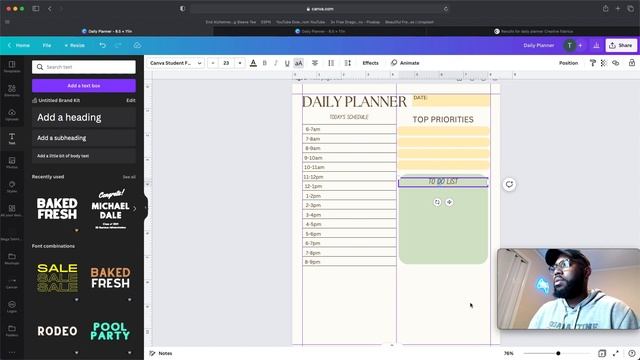Open the Templates sidebar panel
Image resolution: width=640 pixels, height=360 pixels.
pos(12,66)
